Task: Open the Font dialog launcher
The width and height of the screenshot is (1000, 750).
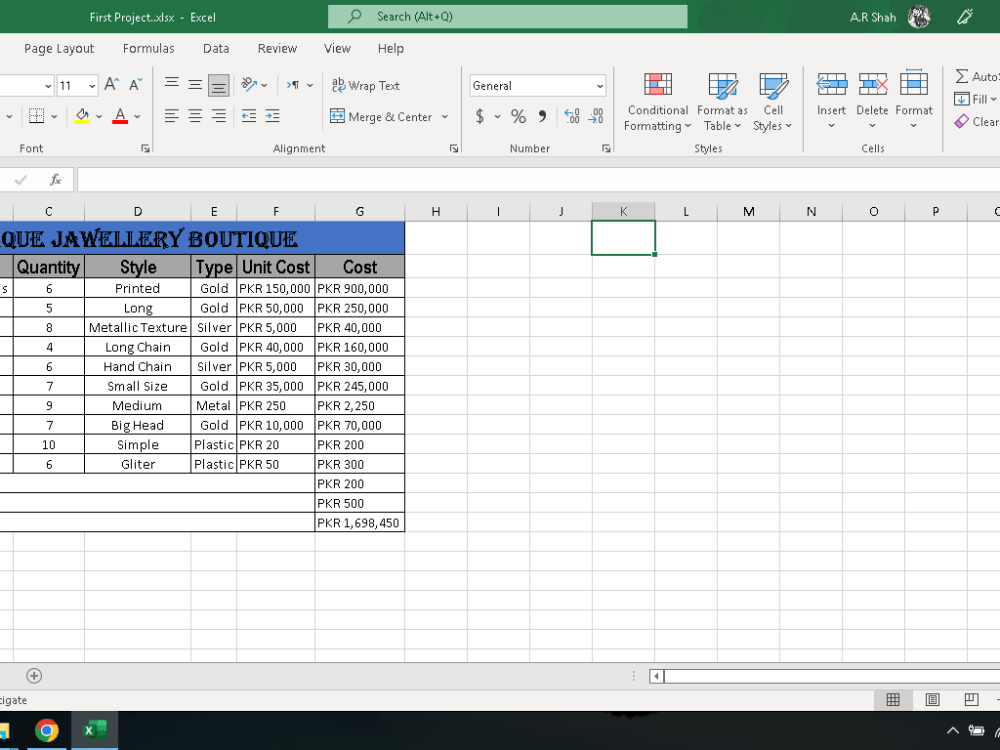Action: pyautogui.click(x=145, y=149)
